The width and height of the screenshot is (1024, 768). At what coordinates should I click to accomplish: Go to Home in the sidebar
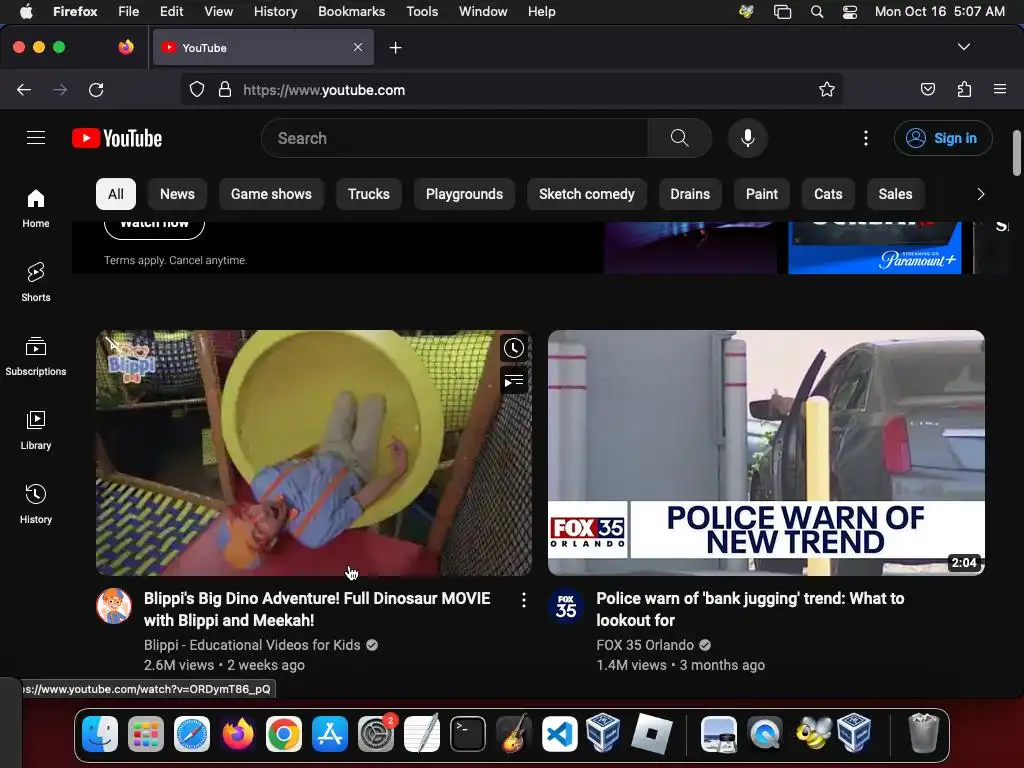[x=36, y=208]
